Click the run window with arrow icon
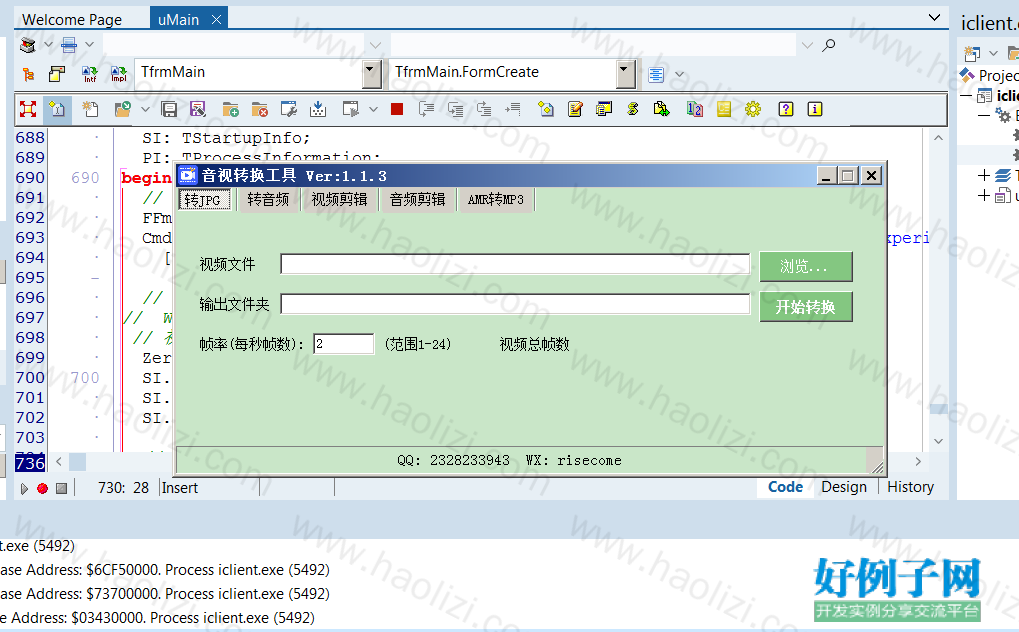 351,109
